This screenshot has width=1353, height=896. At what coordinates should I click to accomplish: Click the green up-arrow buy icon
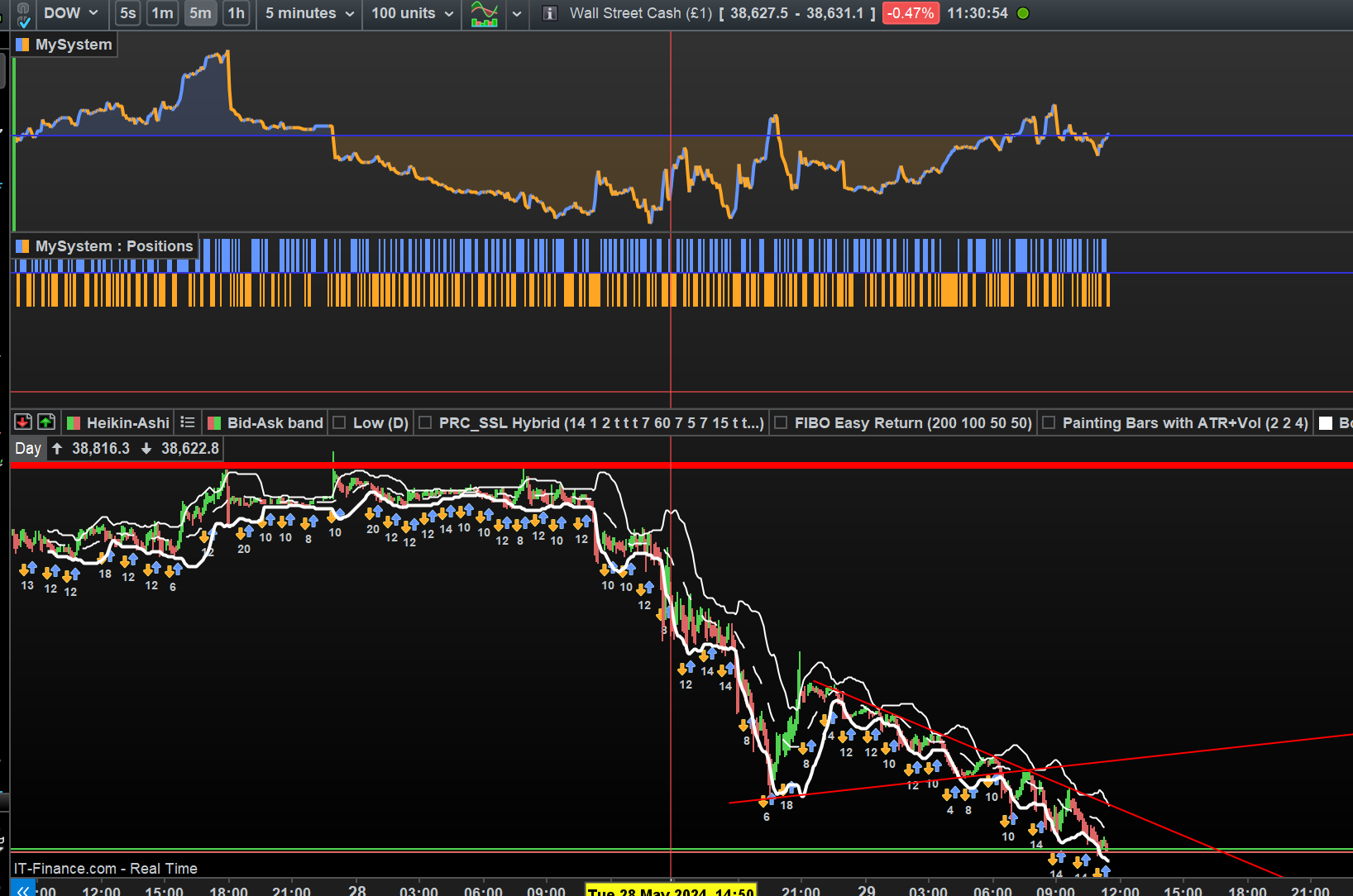coord(46,422)
